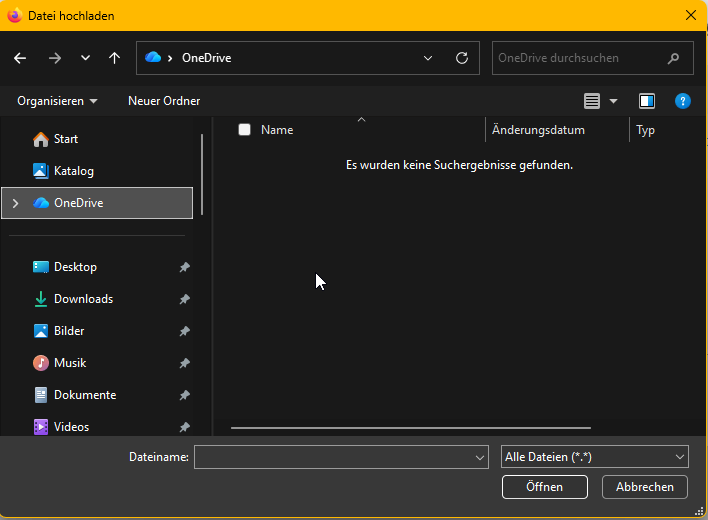
Task: Open the Alle Dateien file type dropdown
Action: pos(594,457)
